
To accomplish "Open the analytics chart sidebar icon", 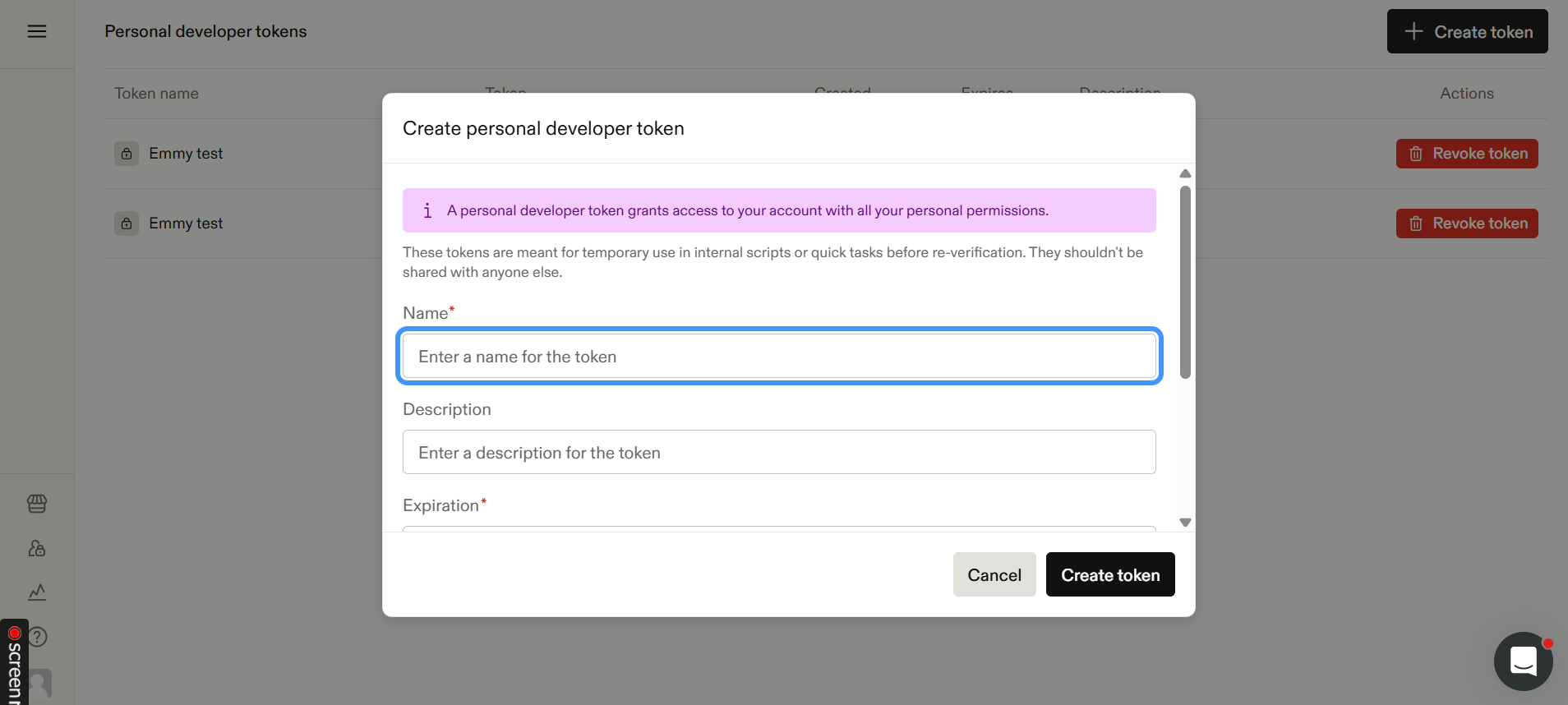I will (x=37, y=592).
